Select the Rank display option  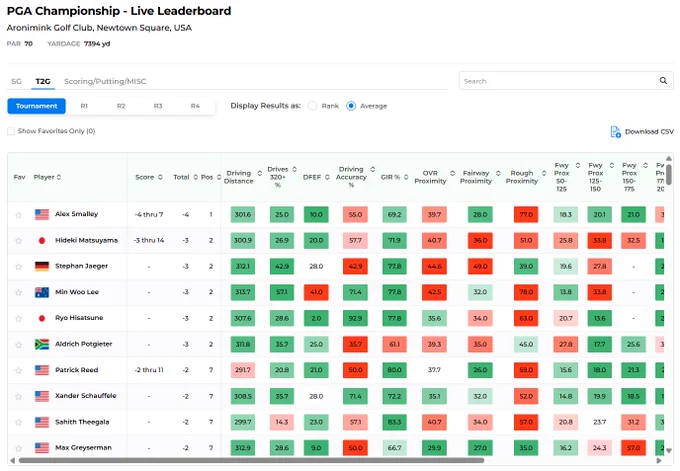pos(312,106)
